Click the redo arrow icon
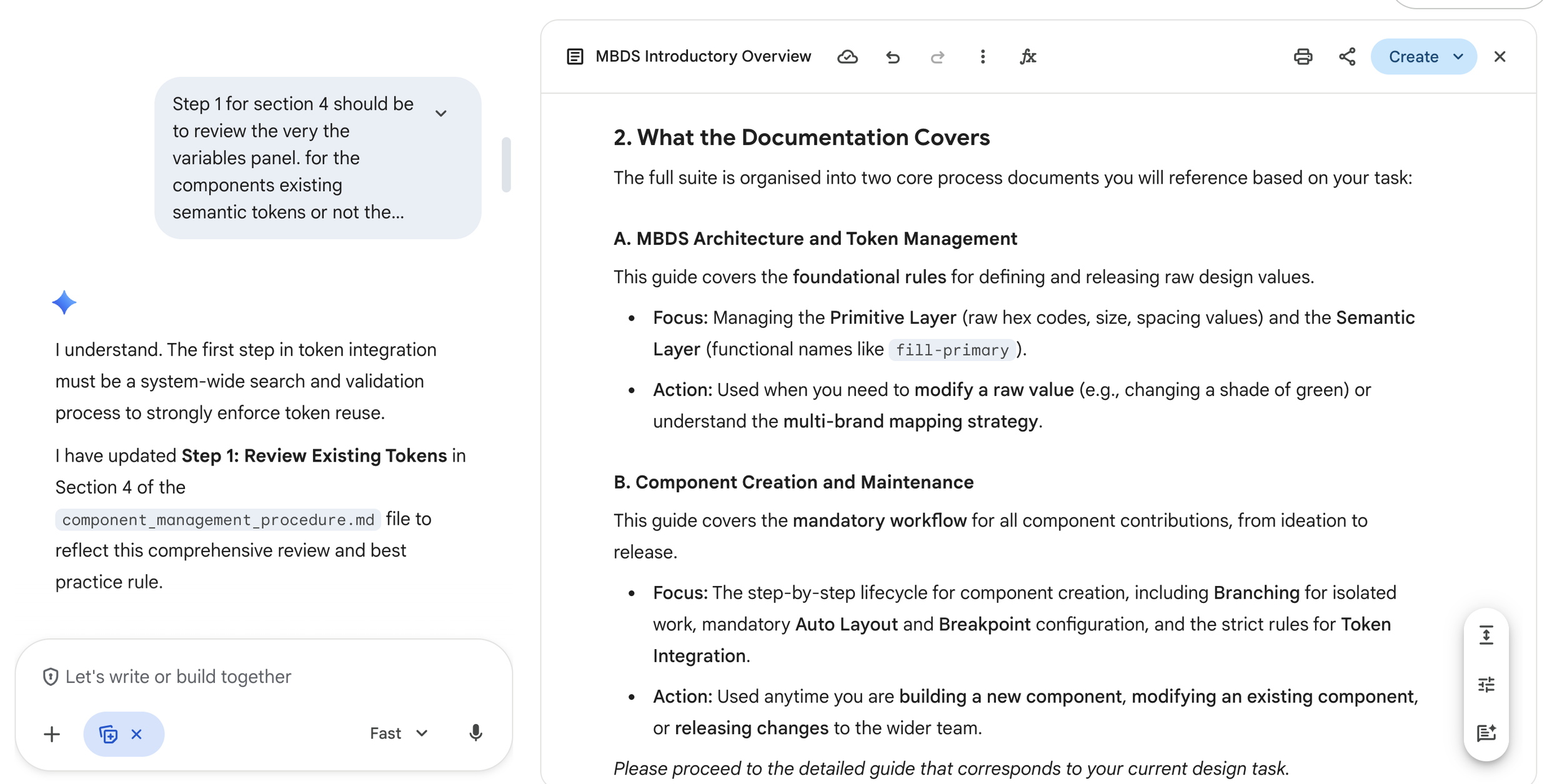The image size is (1562, 784). point(937,57)
